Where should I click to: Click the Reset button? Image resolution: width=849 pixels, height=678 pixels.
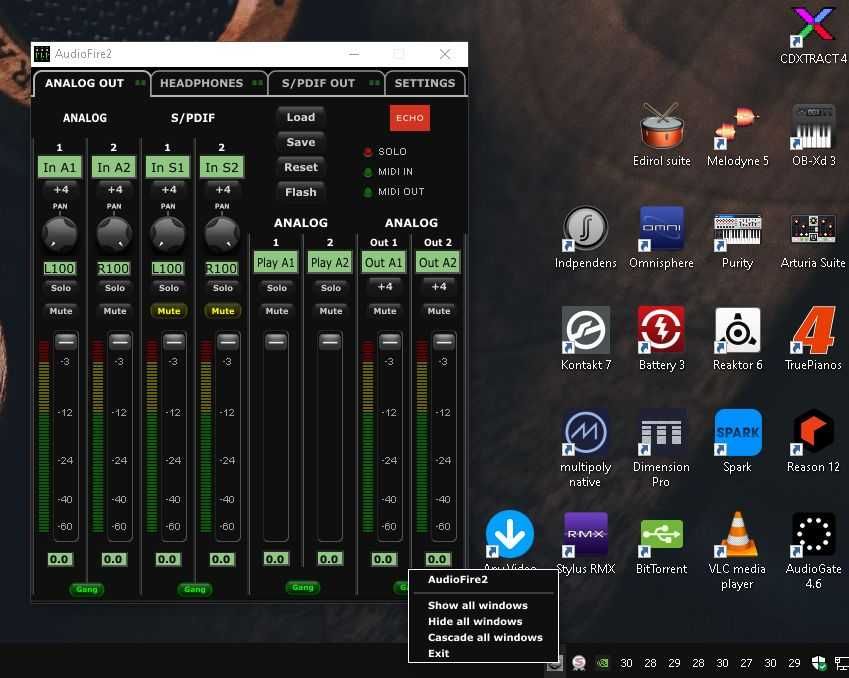[x=301, y=167]
